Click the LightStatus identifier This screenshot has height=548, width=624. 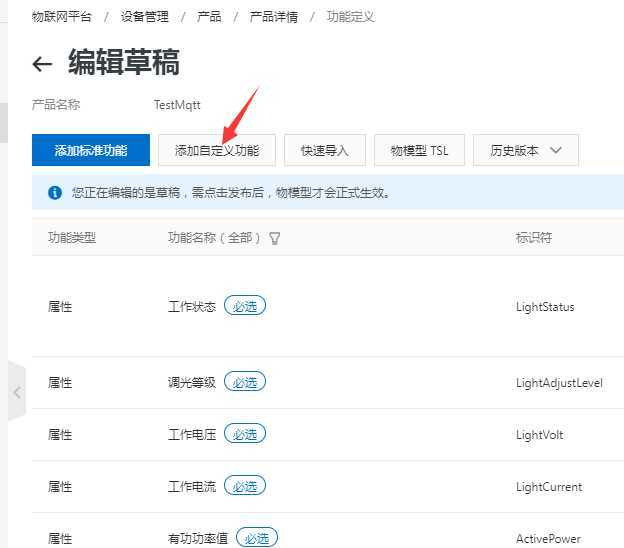[x=545, y=307]
